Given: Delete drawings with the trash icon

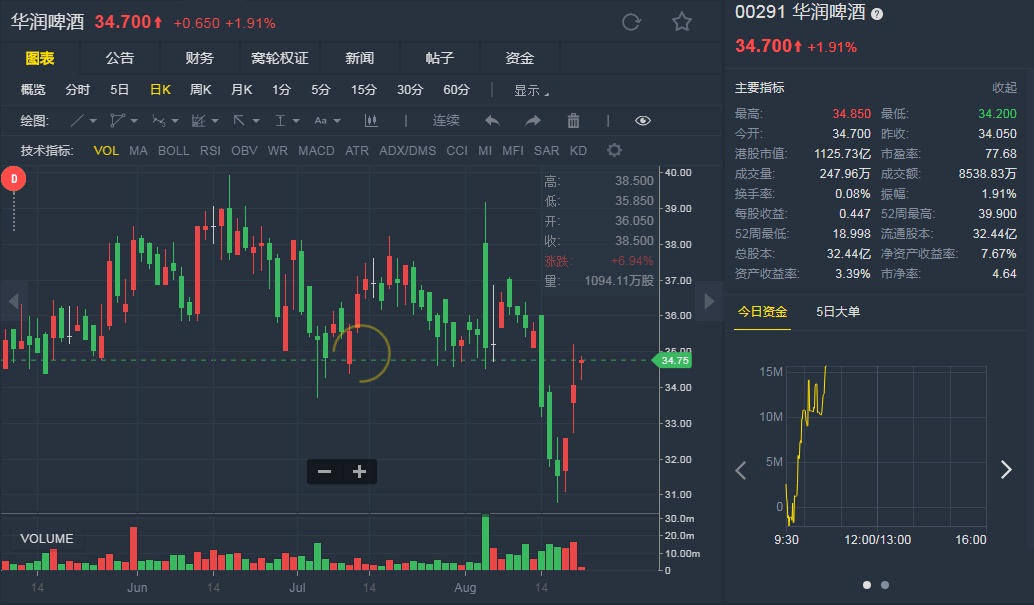Looking at the screenshot, I should coord(573,121).
